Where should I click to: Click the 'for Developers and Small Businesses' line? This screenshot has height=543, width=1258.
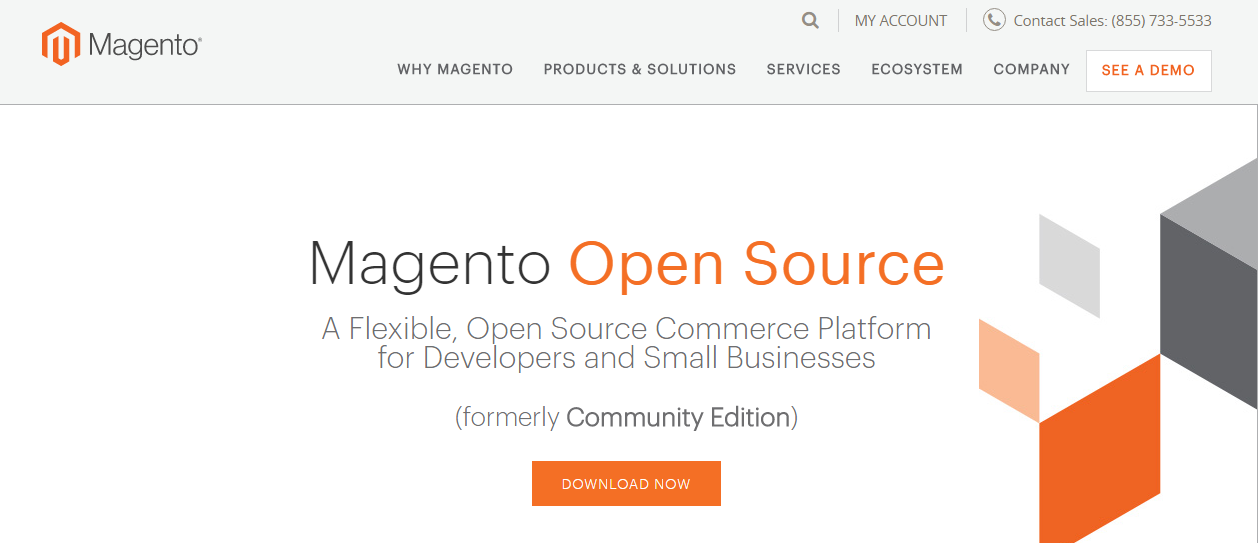click(627, 358)
